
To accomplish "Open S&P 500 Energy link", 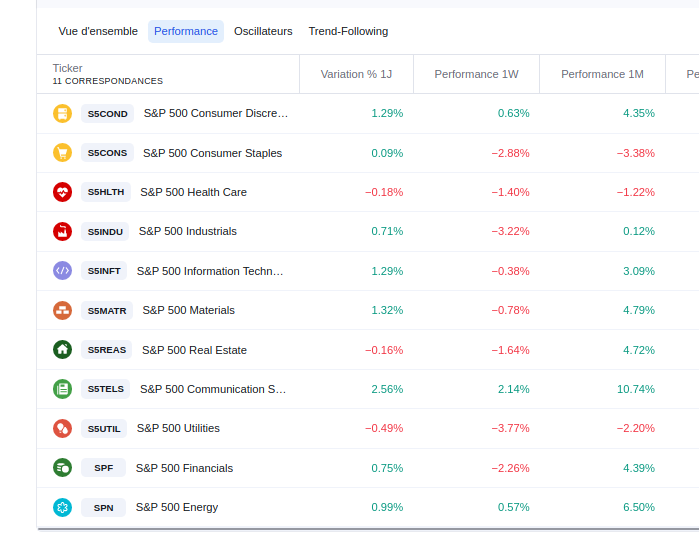I will pos(177,507).
